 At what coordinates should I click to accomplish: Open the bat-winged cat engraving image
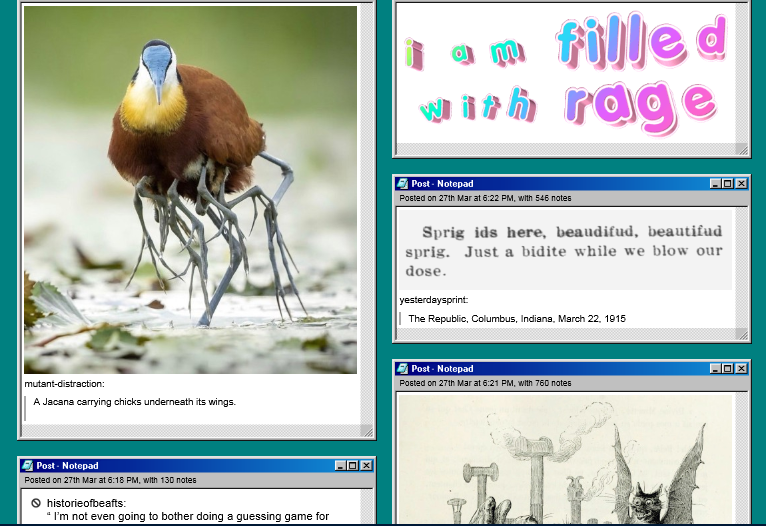pyautogui.click(x=565, y=459)
